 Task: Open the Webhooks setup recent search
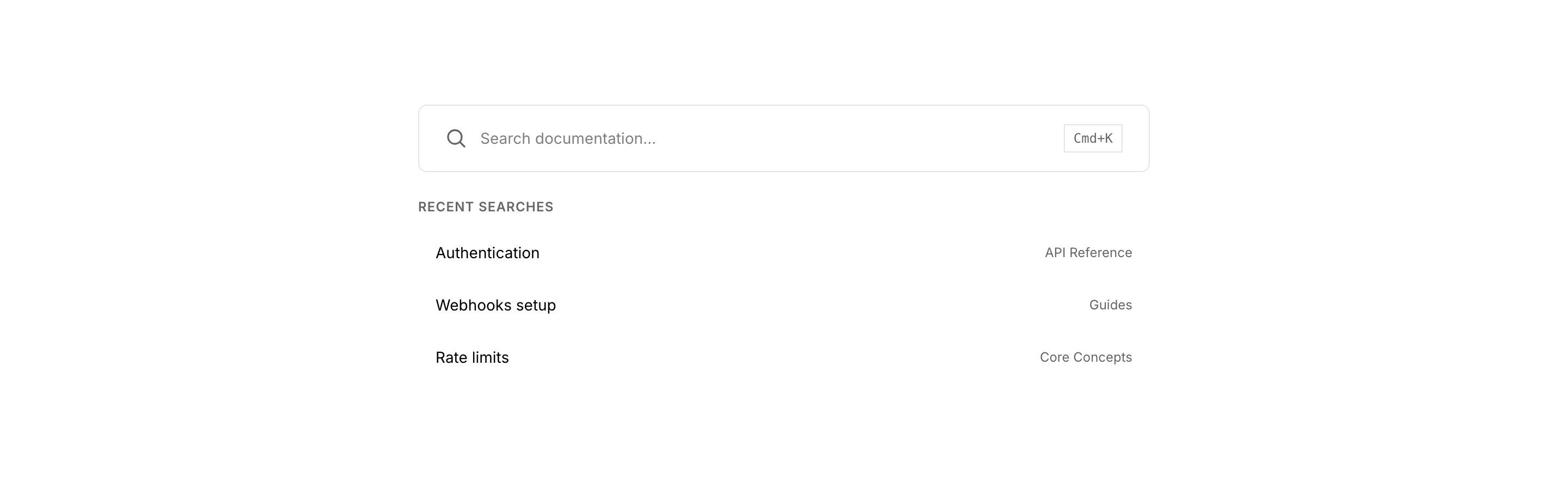495,306
